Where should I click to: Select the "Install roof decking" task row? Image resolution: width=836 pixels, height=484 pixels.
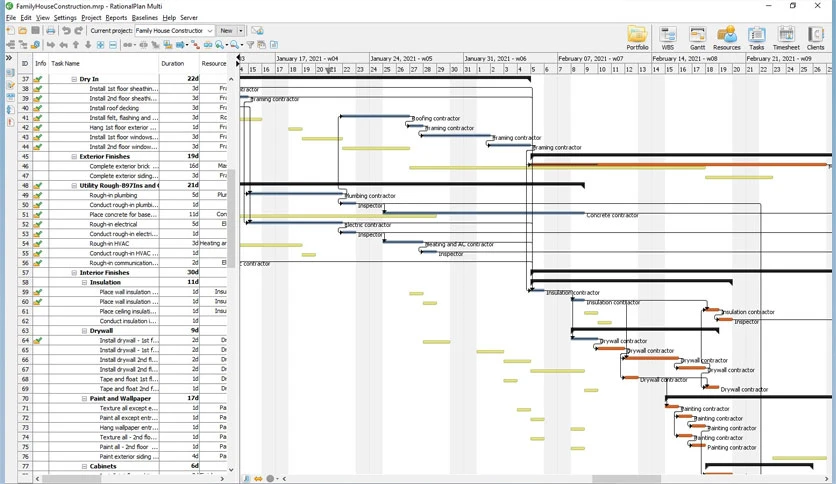125,108
